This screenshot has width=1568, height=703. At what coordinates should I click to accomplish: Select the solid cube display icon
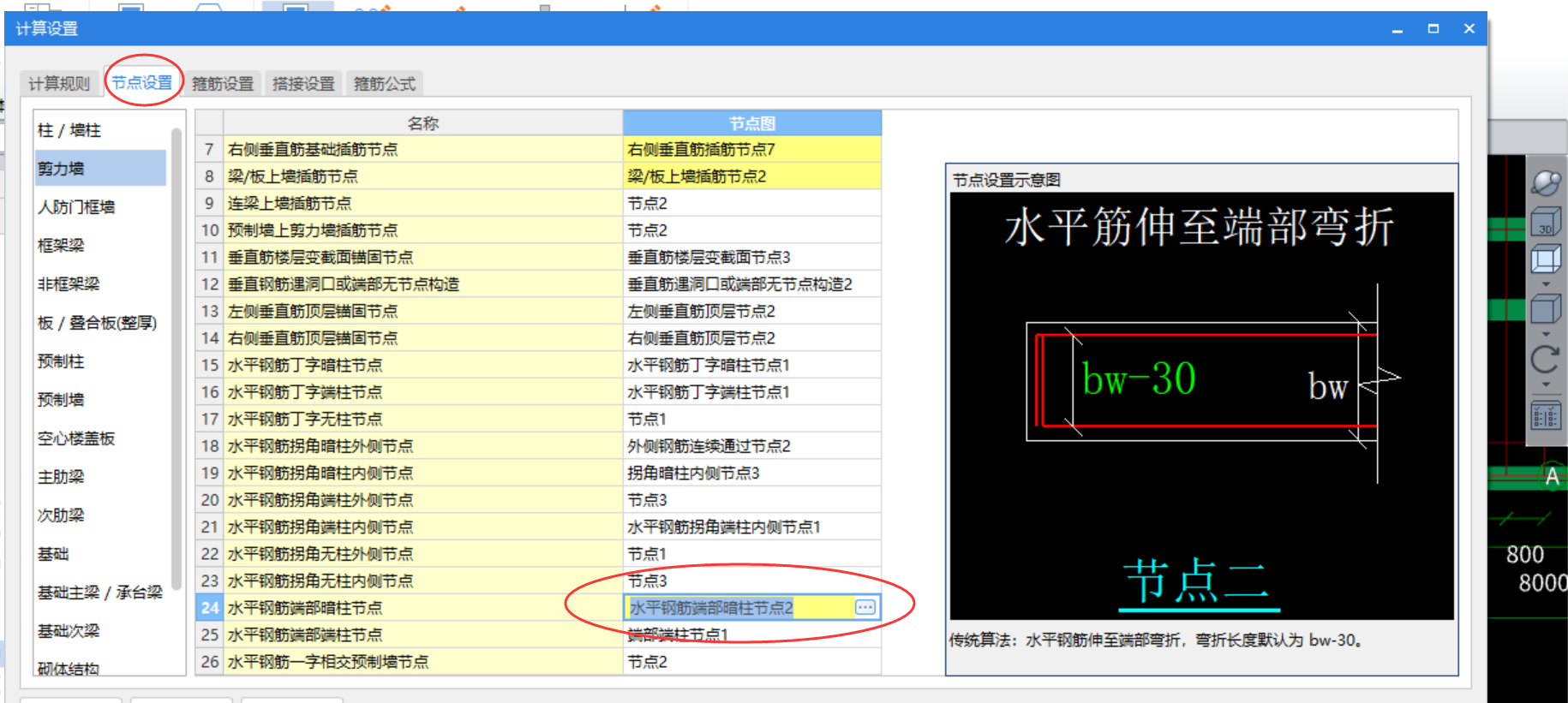1546,308
